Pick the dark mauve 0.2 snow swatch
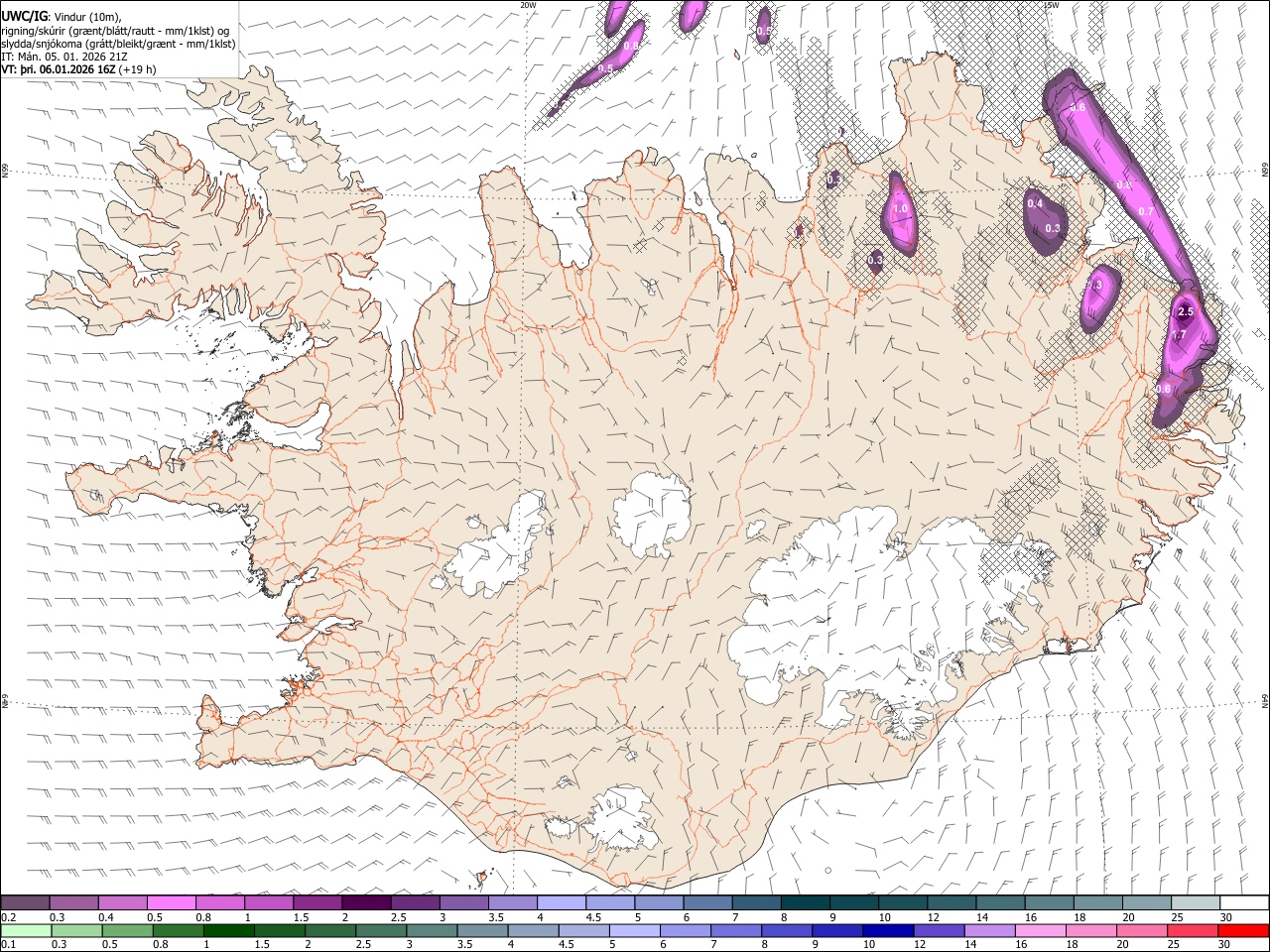1270x952 pixels. coord(25,902)
